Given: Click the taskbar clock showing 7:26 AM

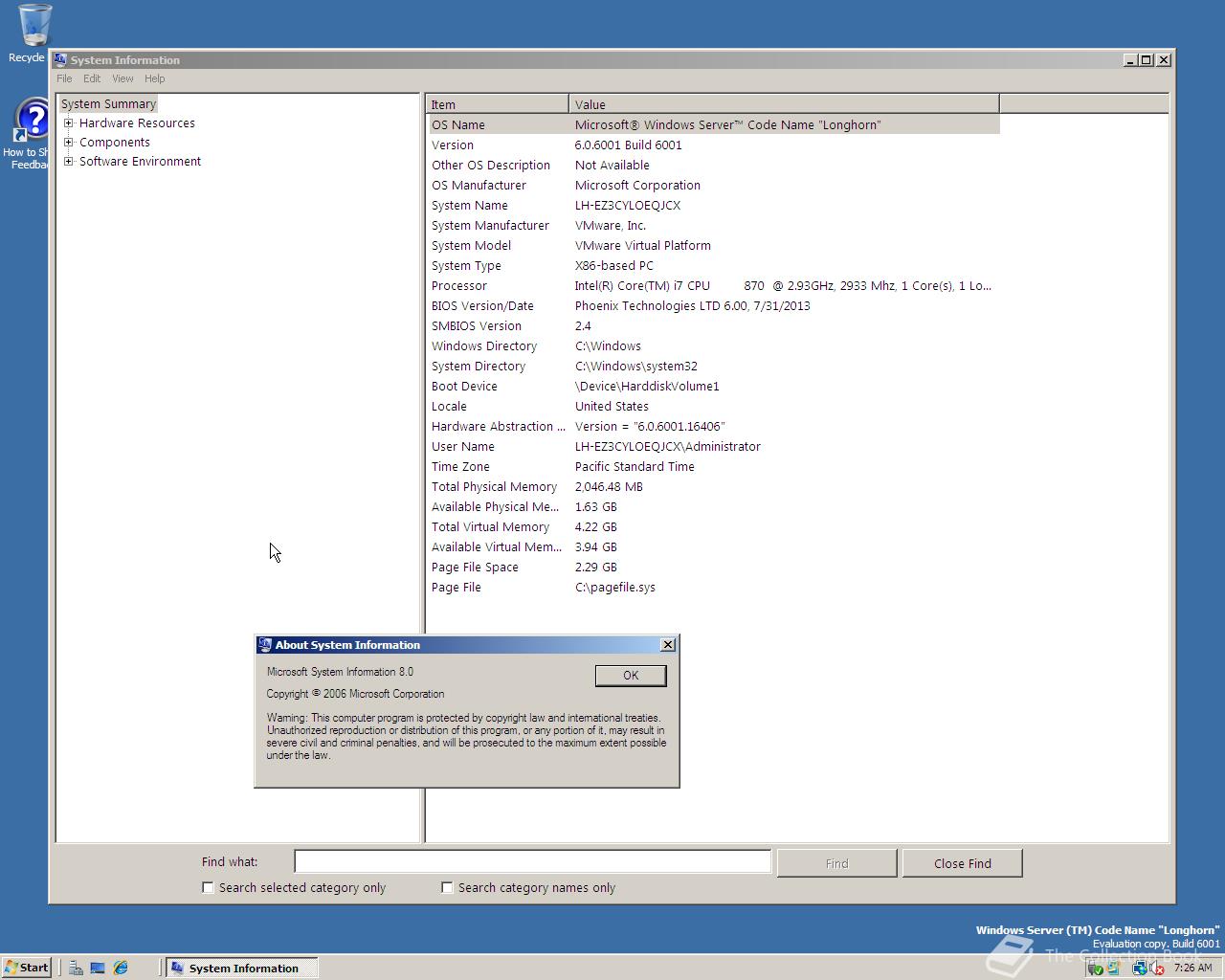Looking at the screenshot, I should click(1192, 968).
